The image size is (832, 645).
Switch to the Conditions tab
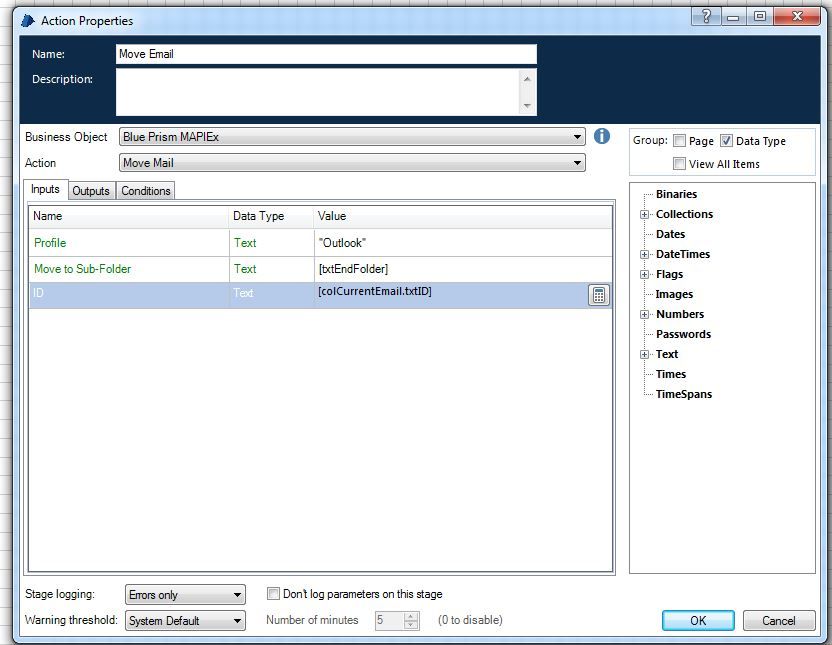(x=145, y=191)
